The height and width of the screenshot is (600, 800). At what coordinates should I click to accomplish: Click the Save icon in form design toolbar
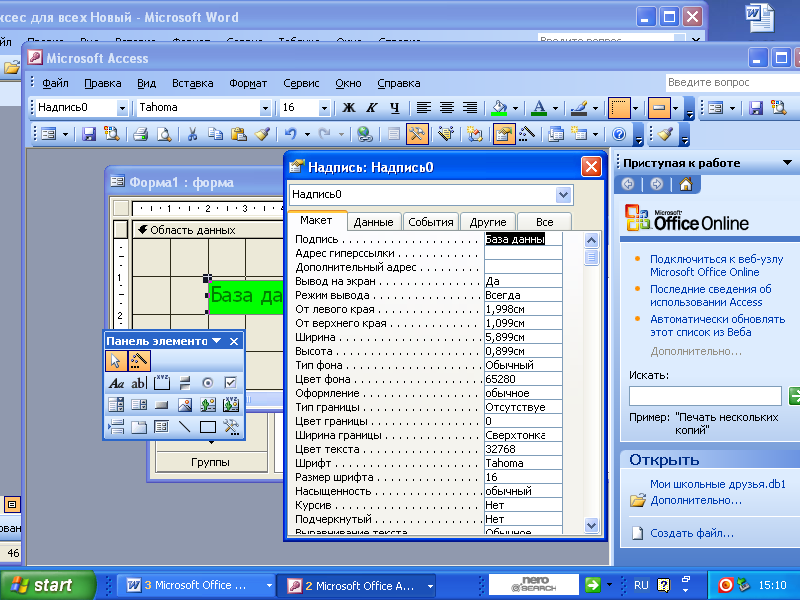(89, 135)
